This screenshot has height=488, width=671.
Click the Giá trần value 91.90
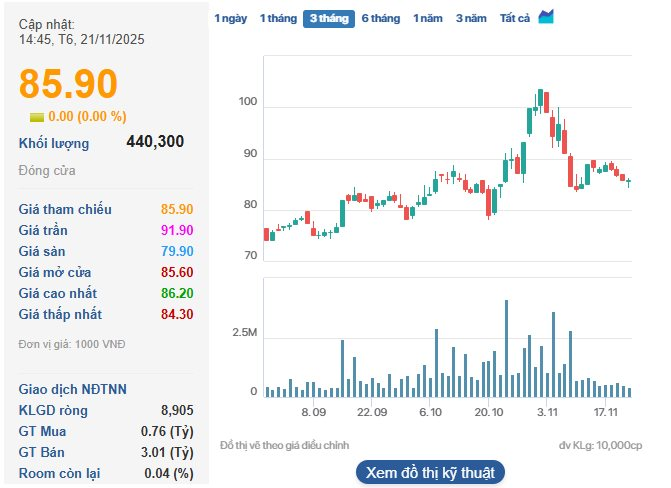(176, 230)
